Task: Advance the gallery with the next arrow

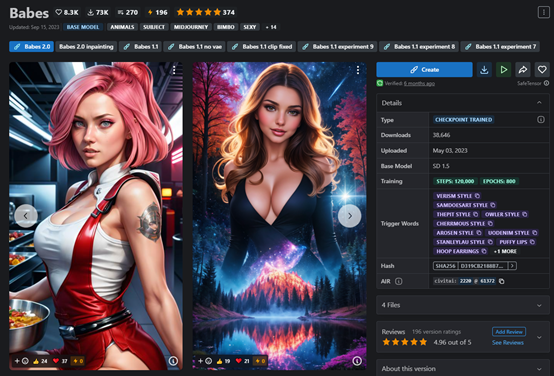Action: click(x=349, y=216)
